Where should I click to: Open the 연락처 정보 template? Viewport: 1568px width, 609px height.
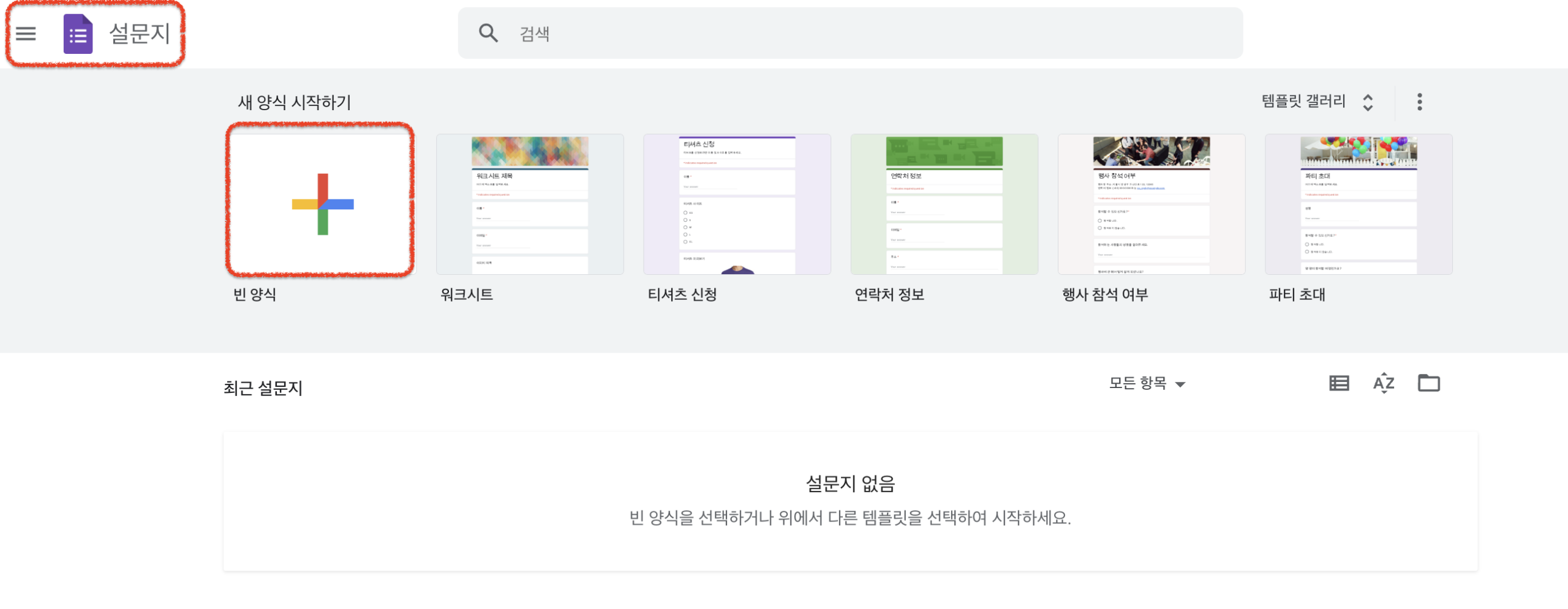(944, 203)
